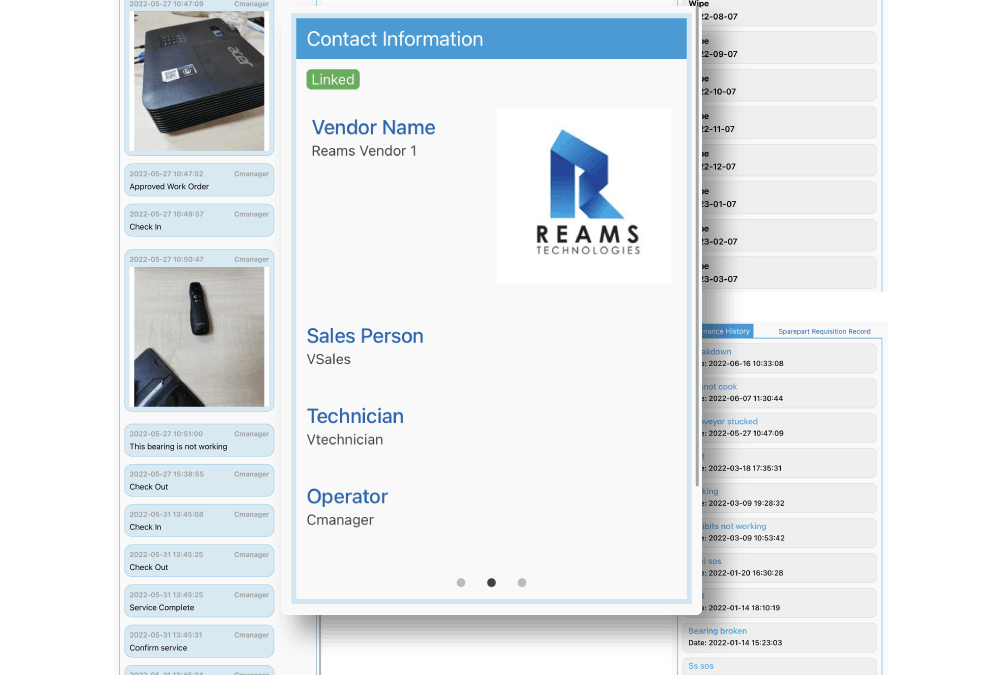Select Check Out entry at 15:38:55

(x=199, y=480)
